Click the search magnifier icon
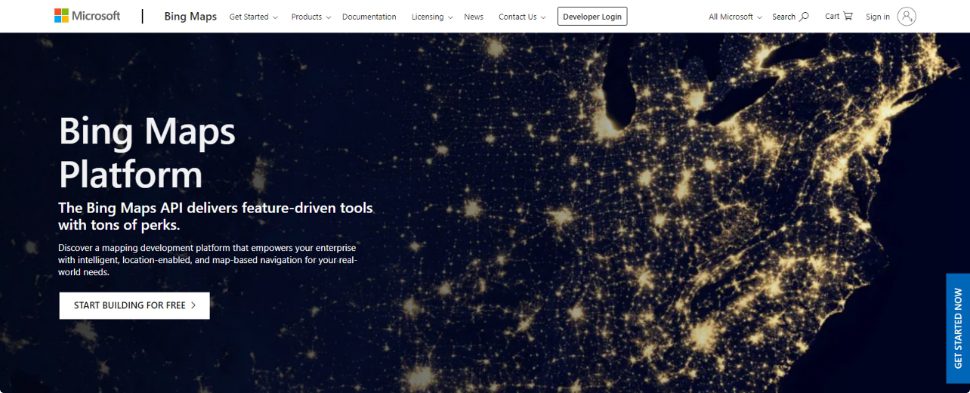 (x=804, y=17)
